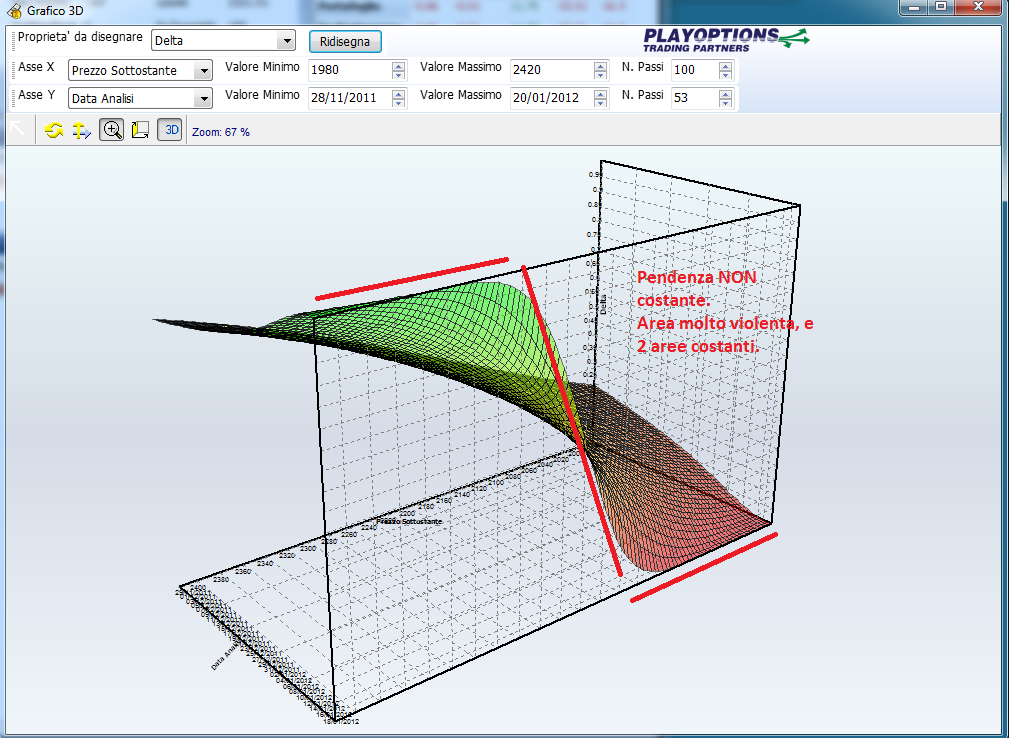Viewport: 1009px width, 738px height.
Task: Select the move/pan chart tool icon
Action: tap(82, 131)
